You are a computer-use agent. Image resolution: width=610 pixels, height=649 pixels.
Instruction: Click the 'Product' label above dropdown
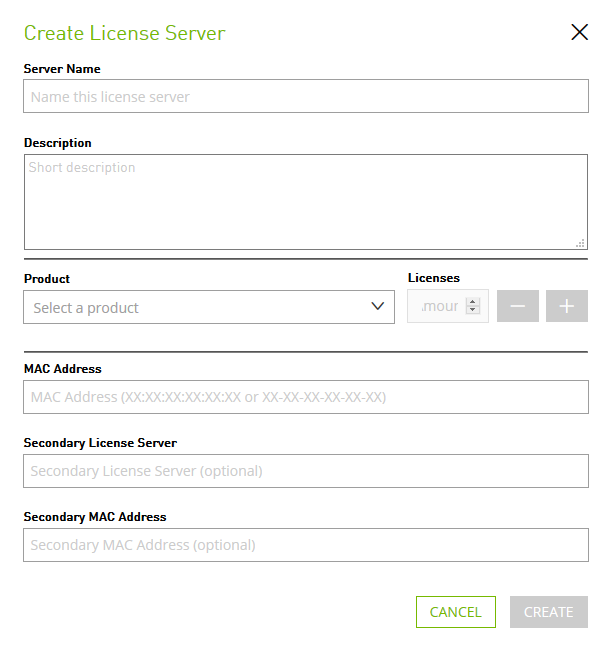(x=47, y=279)
